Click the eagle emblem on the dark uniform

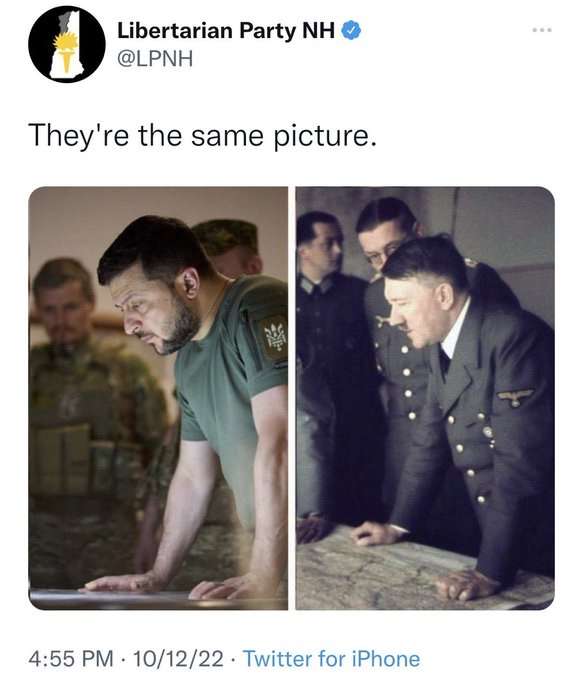pos(515,396)
